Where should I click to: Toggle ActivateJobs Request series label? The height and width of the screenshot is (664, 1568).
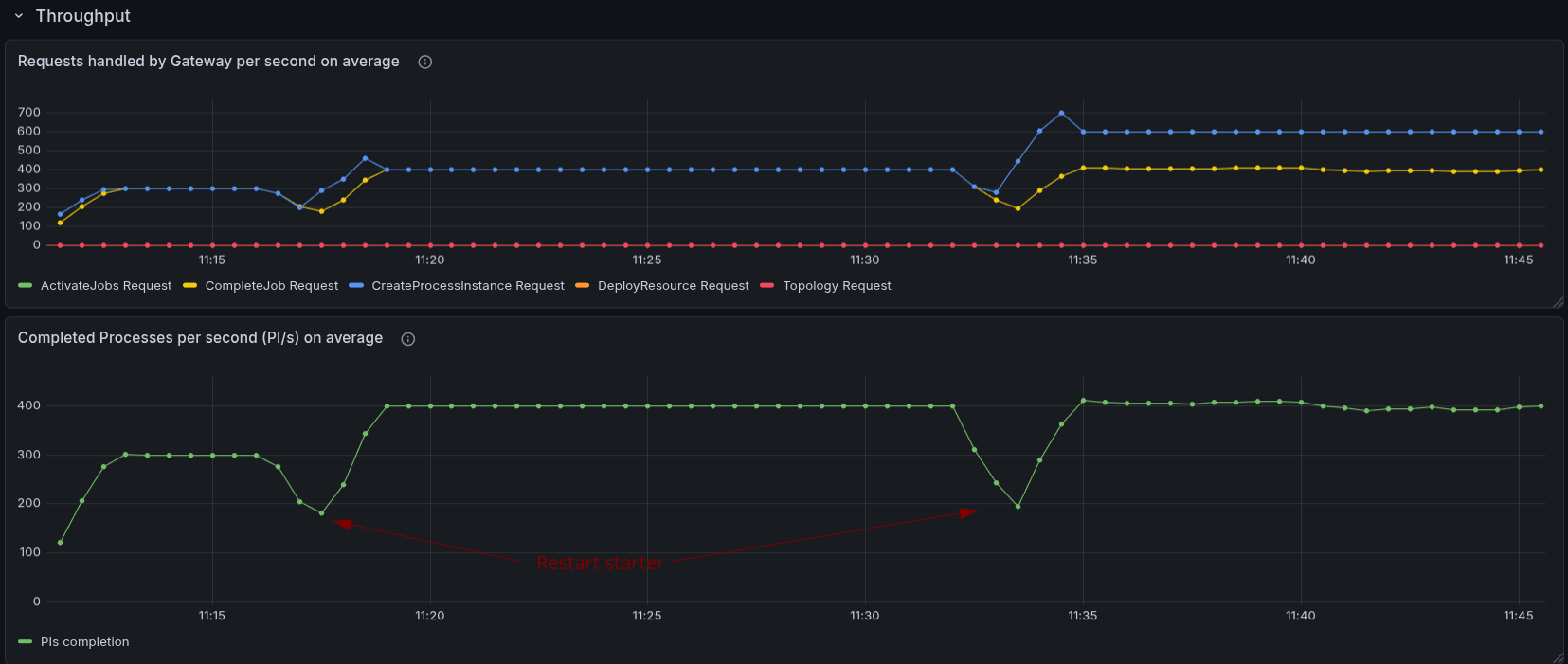point(106,286)
